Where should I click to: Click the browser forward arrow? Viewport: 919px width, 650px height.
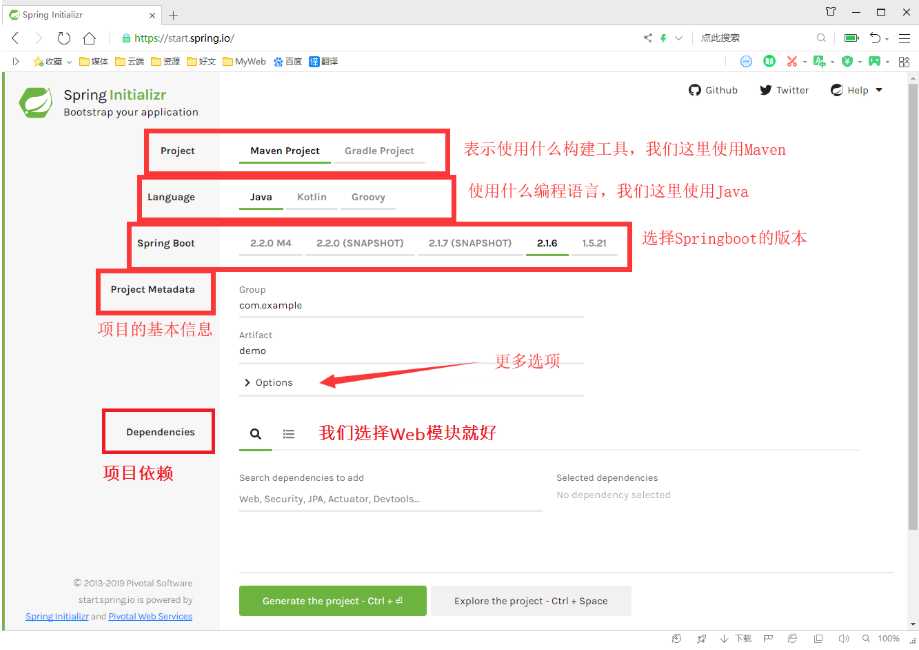click(39, 38)
